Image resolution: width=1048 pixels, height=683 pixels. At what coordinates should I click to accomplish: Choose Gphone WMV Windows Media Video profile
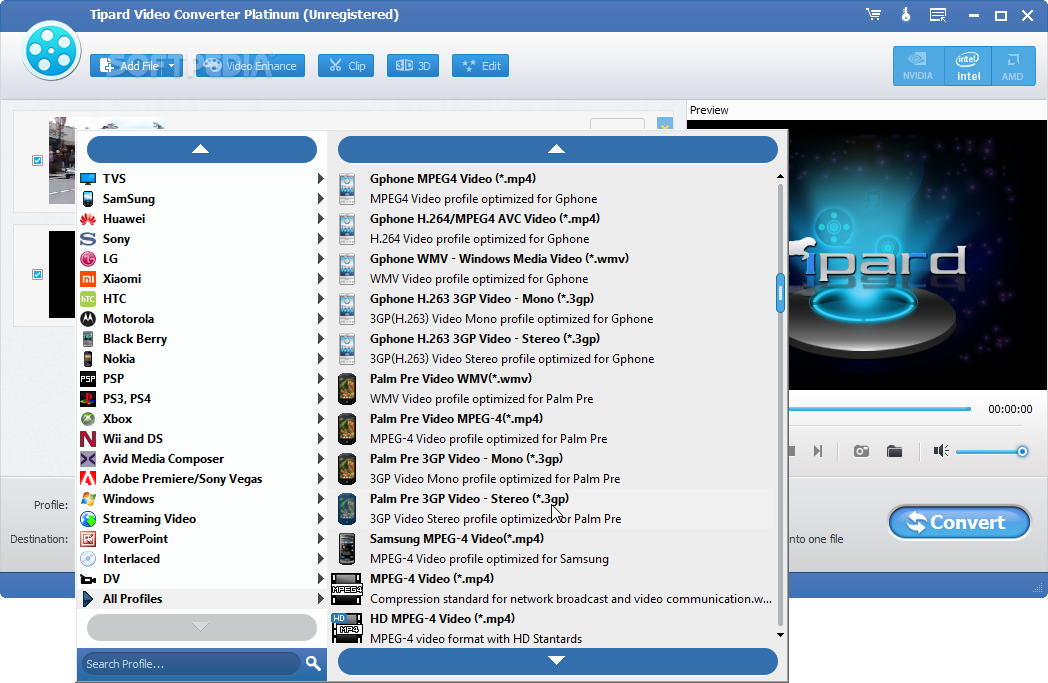click(x=551, y=269)
